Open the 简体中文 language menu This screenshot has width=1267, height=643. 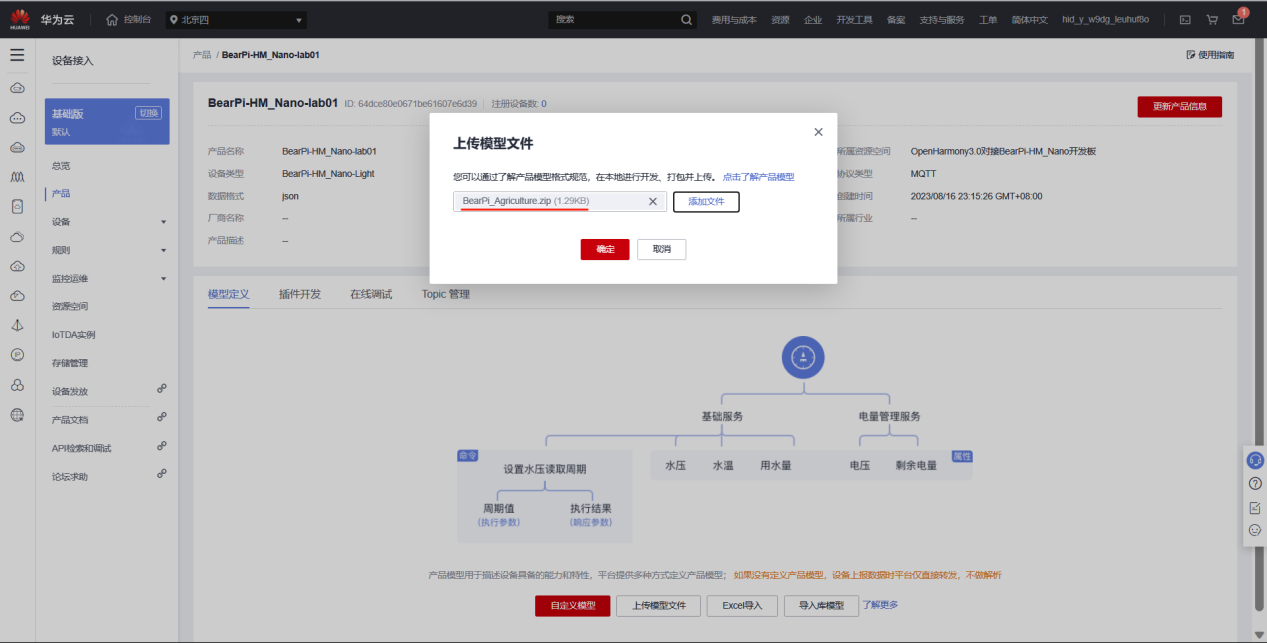1029,19
